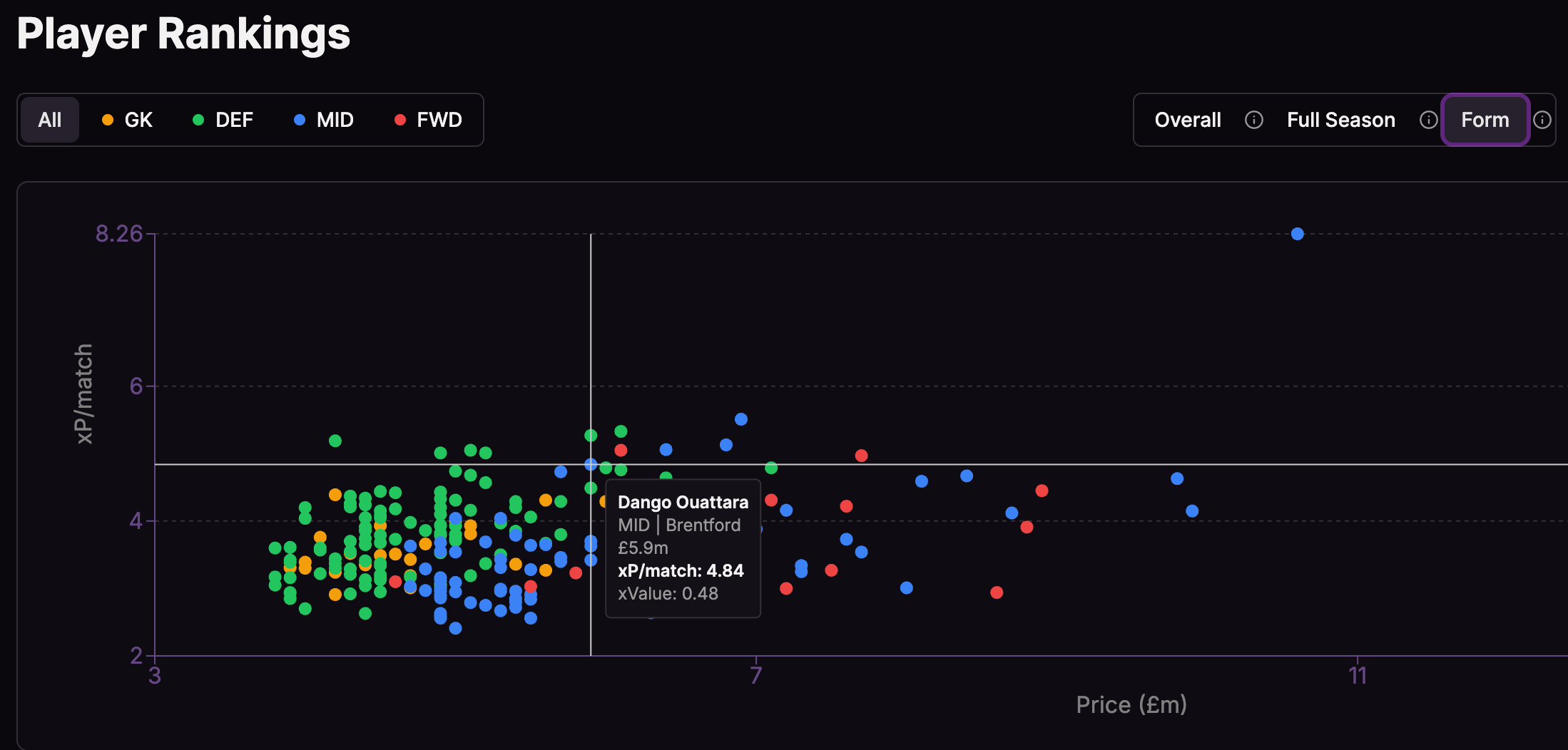Click the info icon beside Form
The width and height of the screenshot is (1568, 750).
click(x=1543, y=120)
